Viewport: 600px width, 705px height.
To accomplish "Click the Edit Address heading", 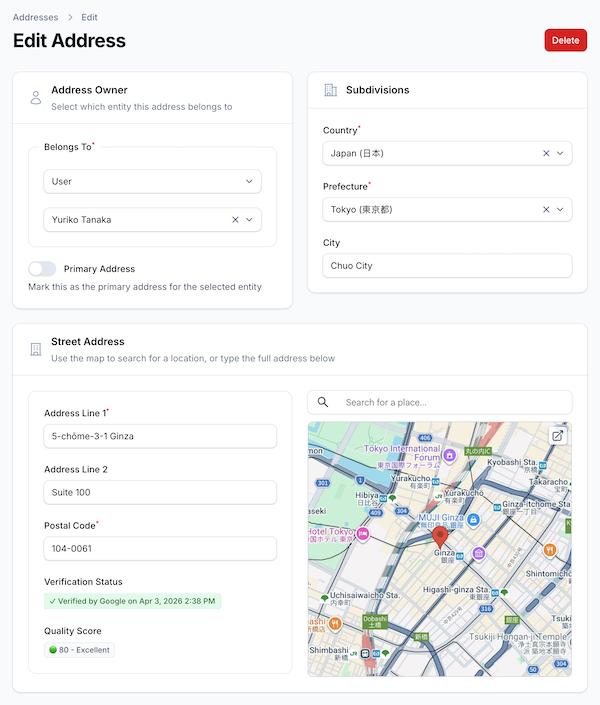I will click(x=69, y=40).
